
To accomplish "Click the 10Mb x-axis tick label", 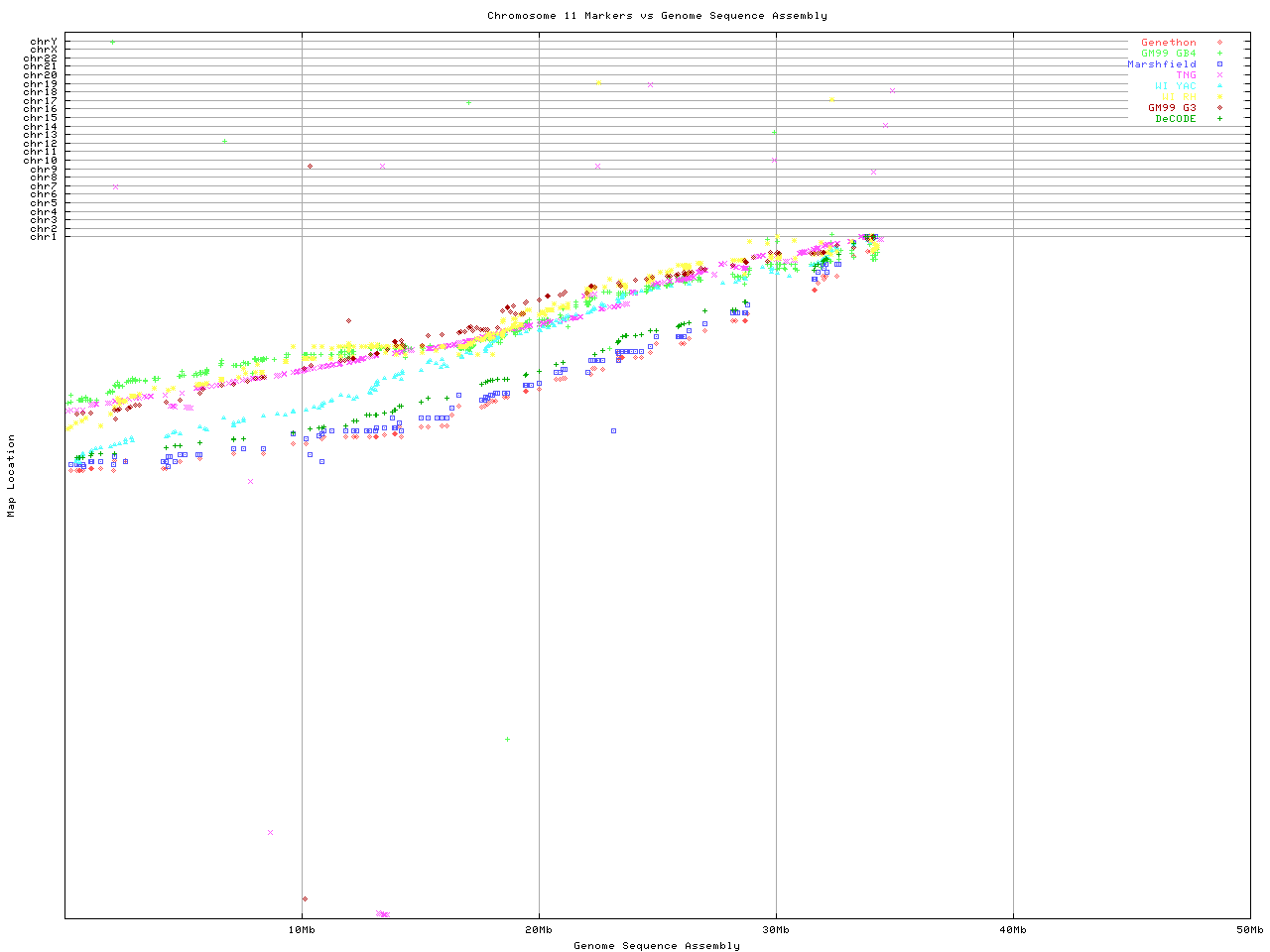I will tap(302, 930).
